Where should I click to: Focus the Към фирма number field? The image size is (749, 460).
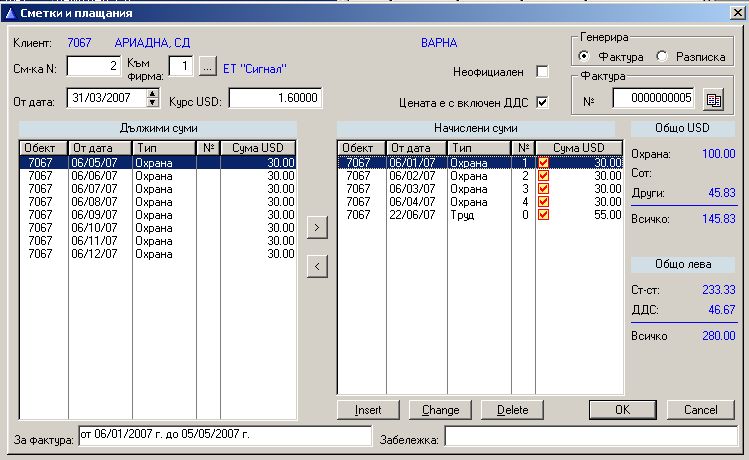[x=181, y=66]
